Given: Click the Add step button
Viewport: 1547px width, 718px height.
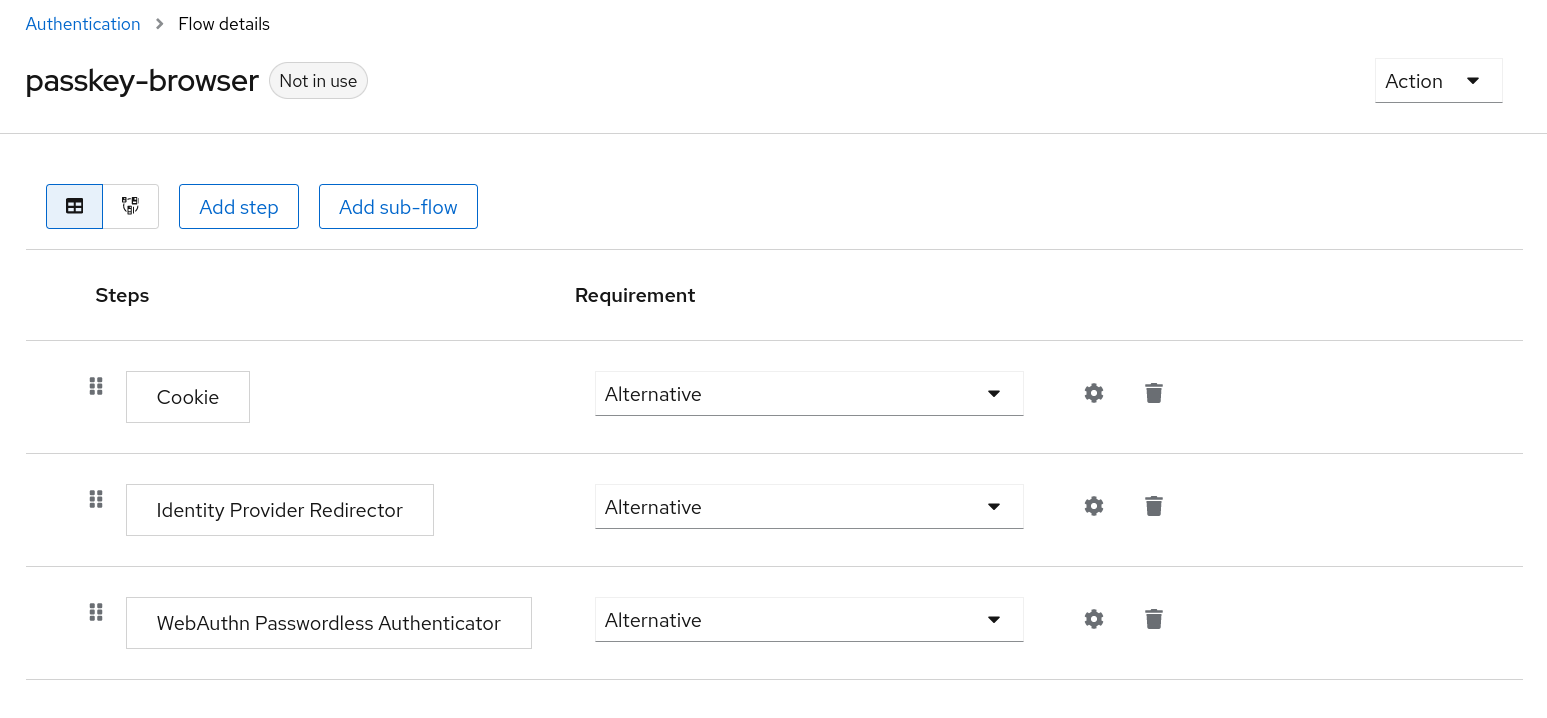Looking at the screenshot, I should (238, 207).
